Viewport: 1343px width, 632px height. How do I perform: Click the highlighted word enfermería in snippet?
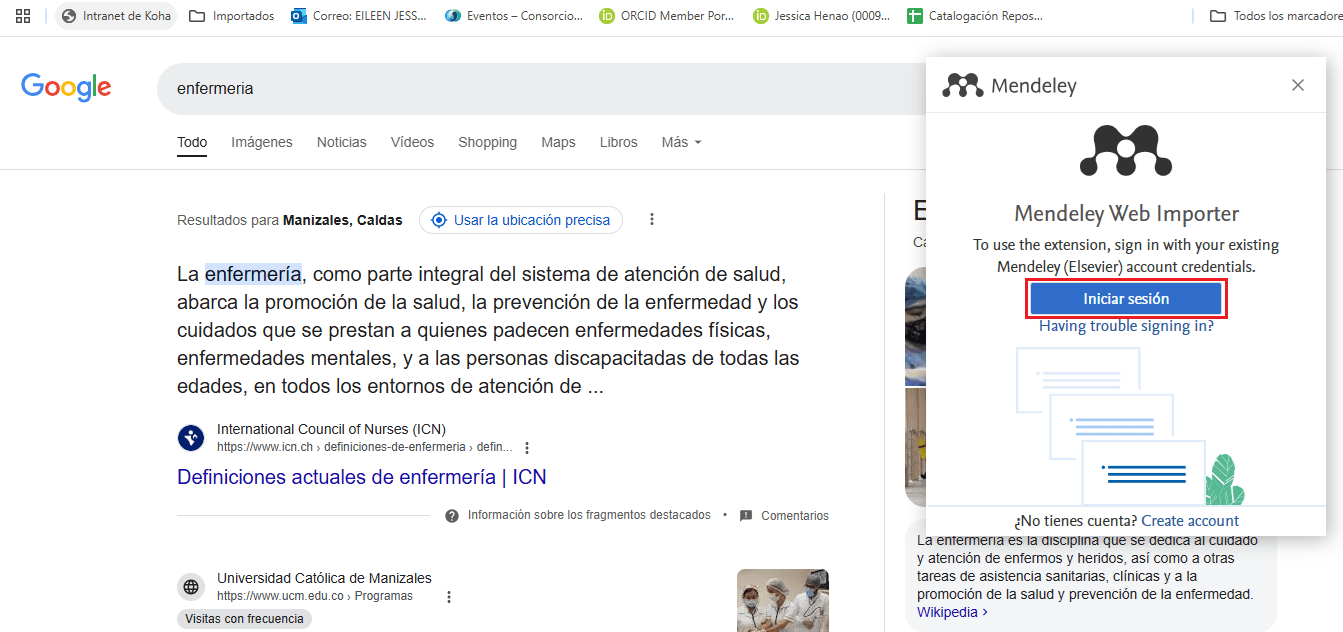tap(253, 274)
